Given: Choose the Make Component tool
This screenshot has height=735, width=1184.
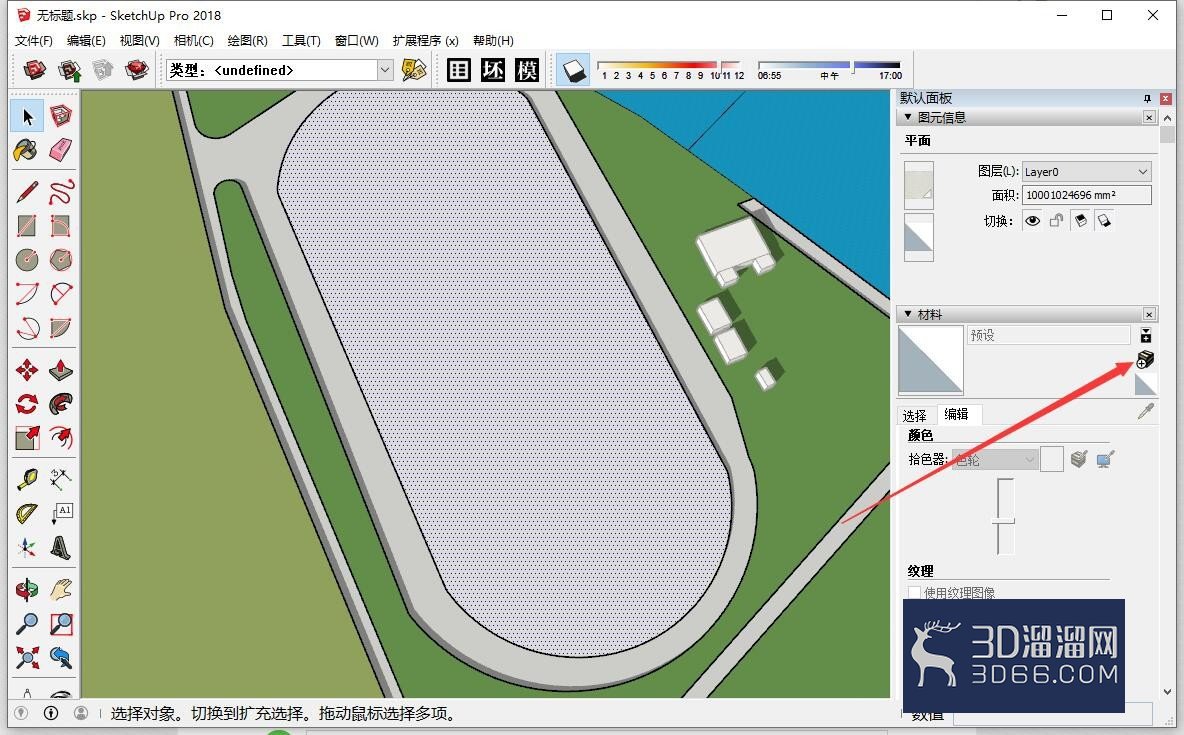Looking at the screenshot, I should tap(60, 116).
